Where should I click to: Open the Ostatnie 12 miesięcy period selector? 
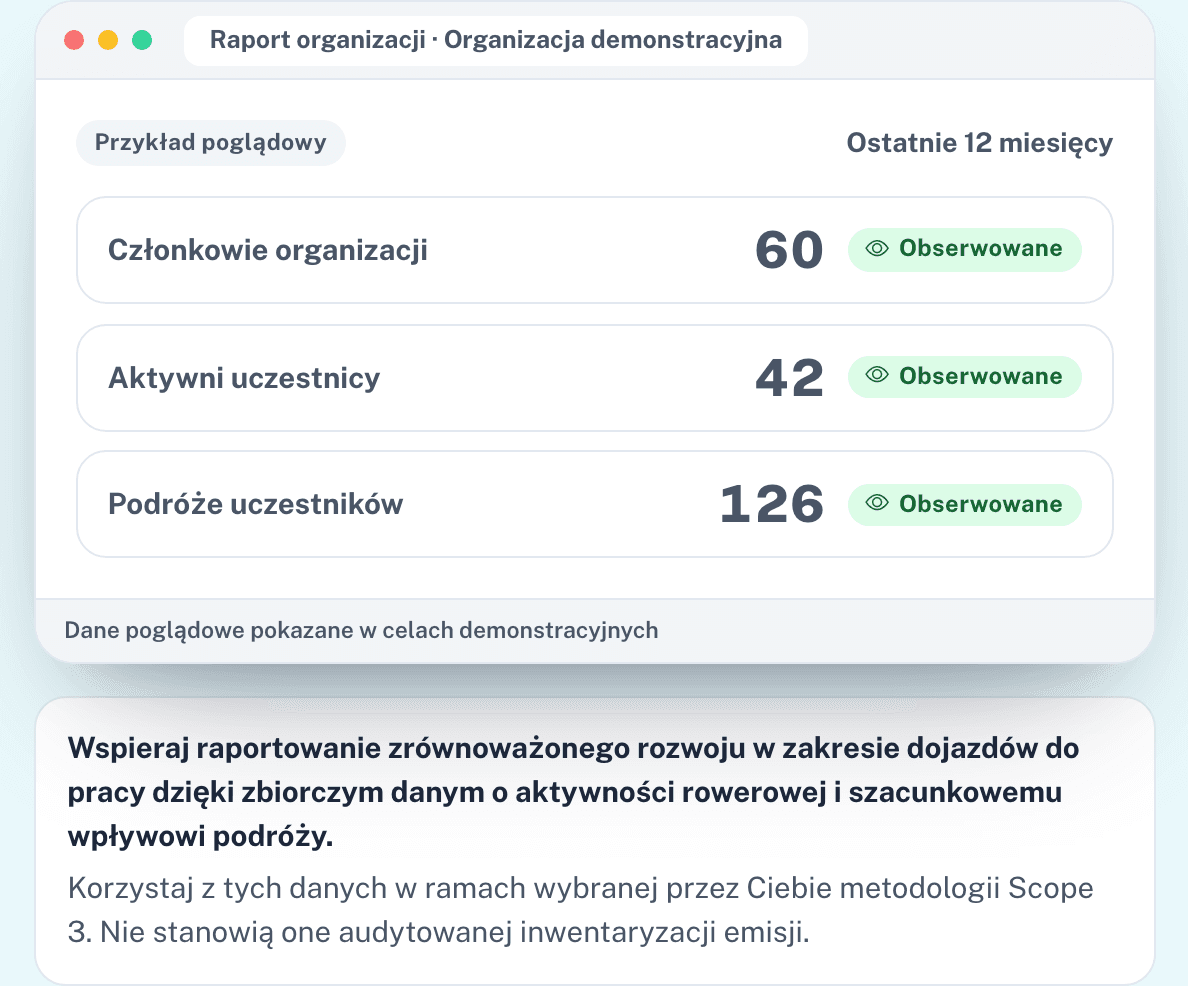(x=980, y=143)
